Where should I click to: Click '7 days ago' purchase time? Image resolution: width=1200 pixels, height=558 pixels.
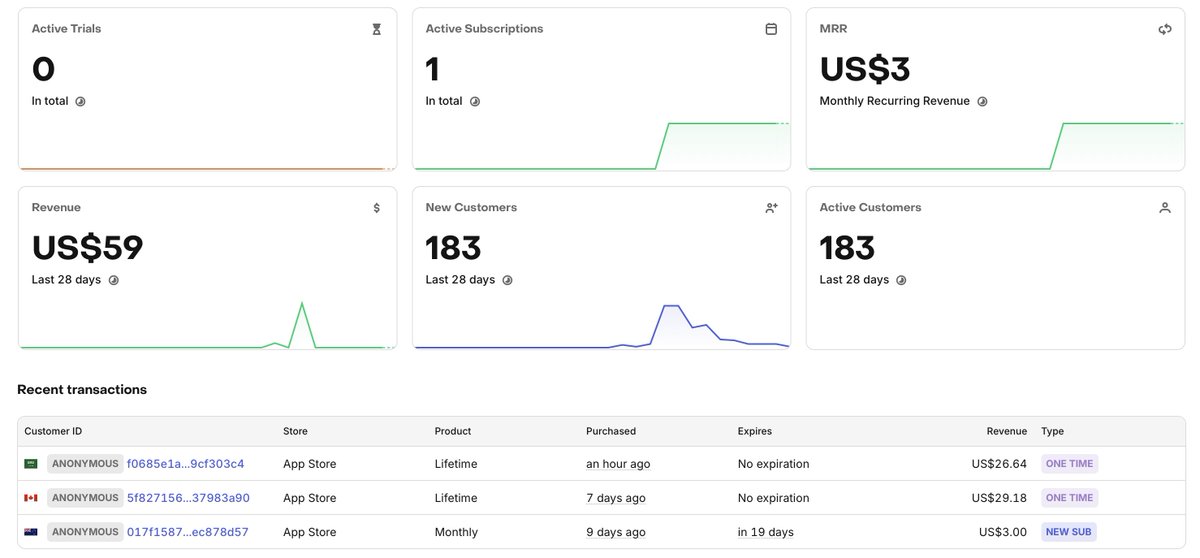tap(616, 498)
